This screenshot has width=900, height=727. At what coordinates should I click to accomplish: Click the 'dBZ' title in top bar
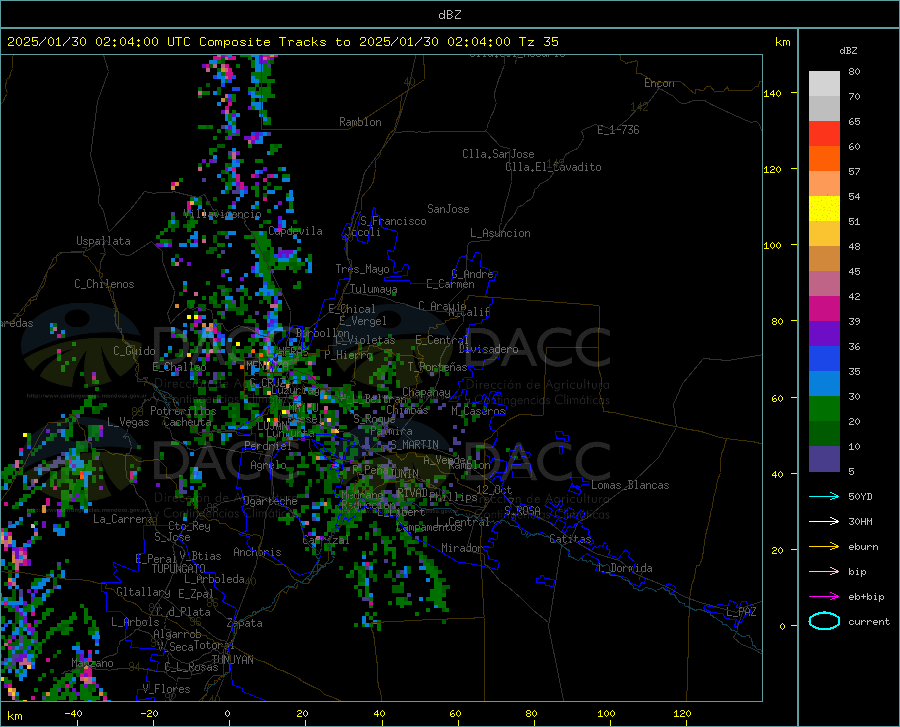449,14
